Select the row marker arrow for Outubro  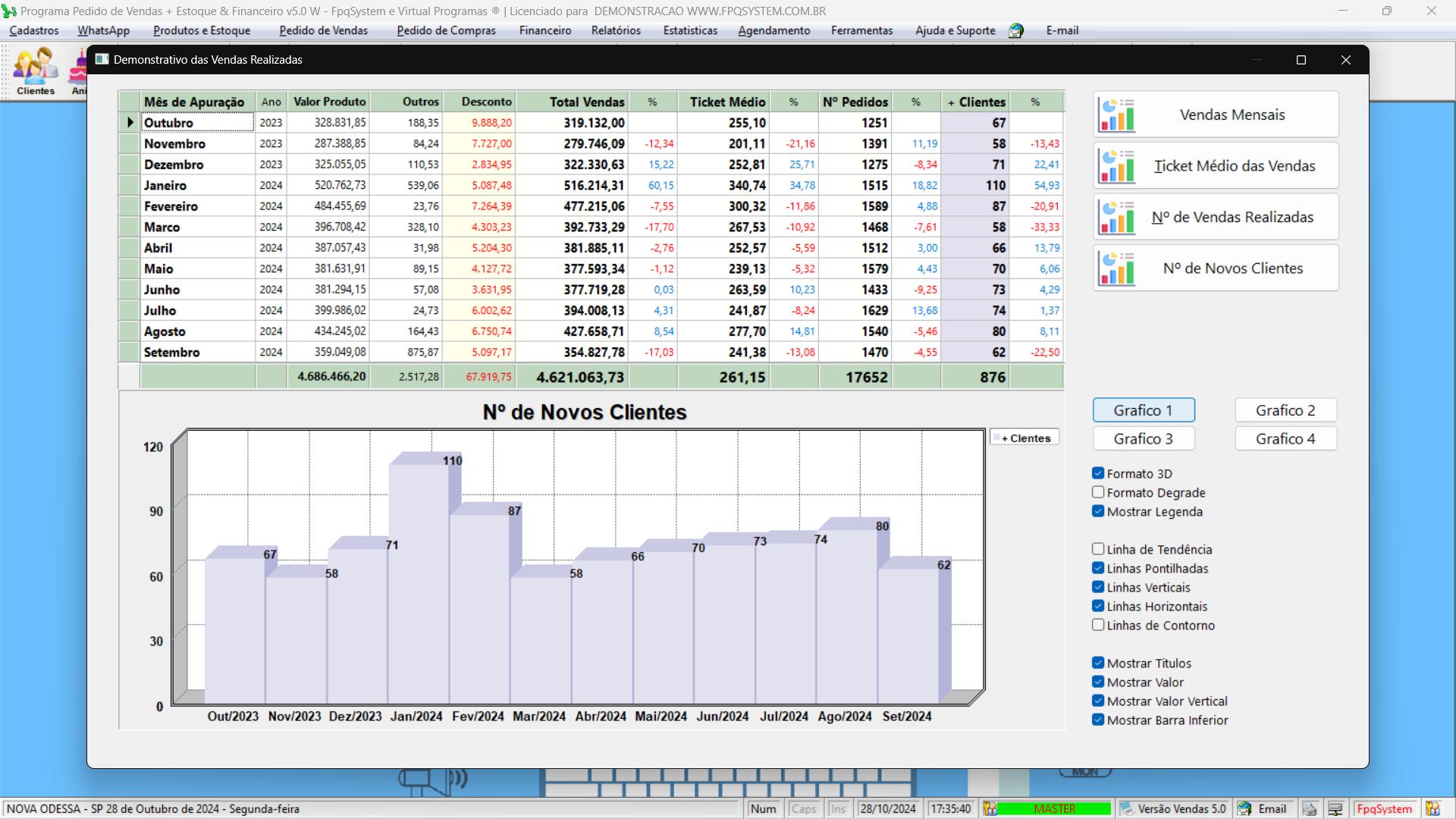tap(130, 123)
